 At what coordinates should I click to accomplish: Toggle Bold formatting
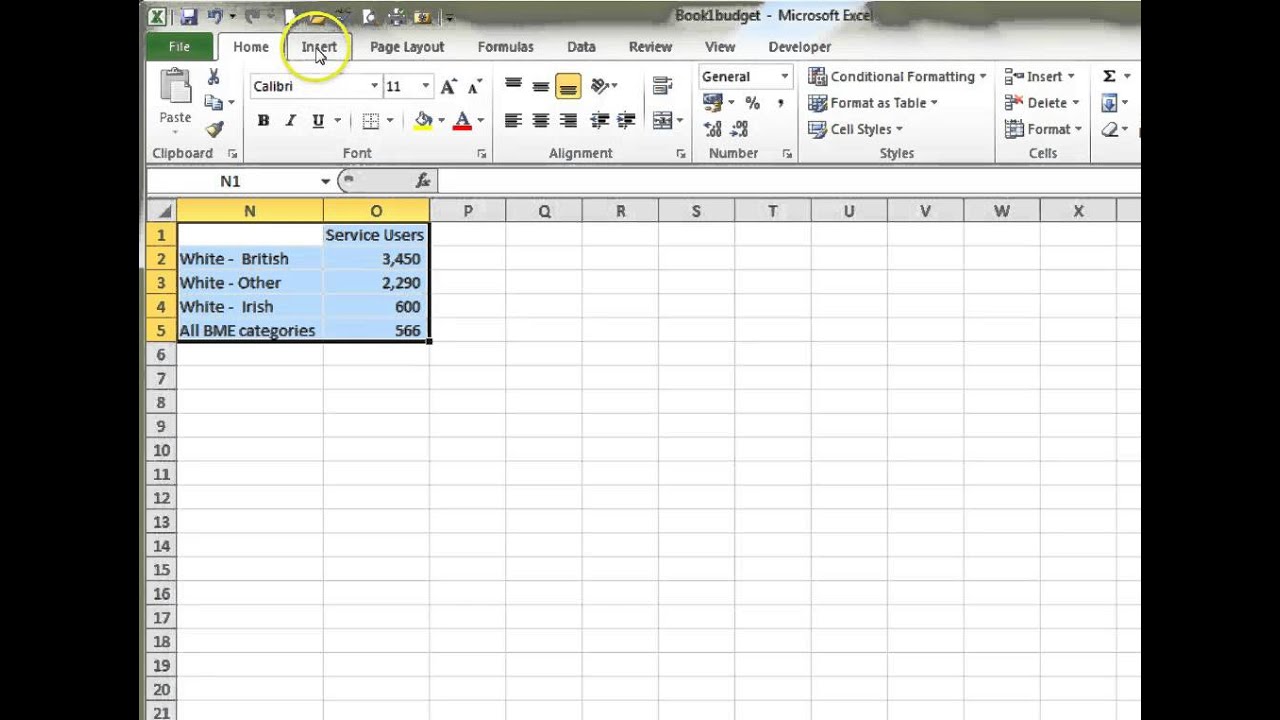click(263, 121)
